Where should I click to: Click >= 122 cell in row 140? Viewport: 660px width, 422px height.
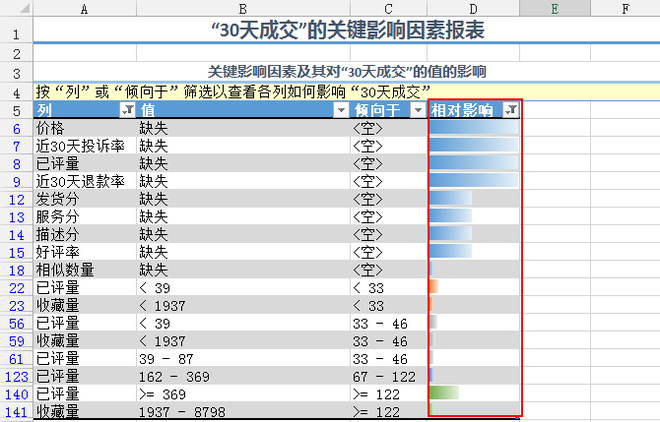389,394
